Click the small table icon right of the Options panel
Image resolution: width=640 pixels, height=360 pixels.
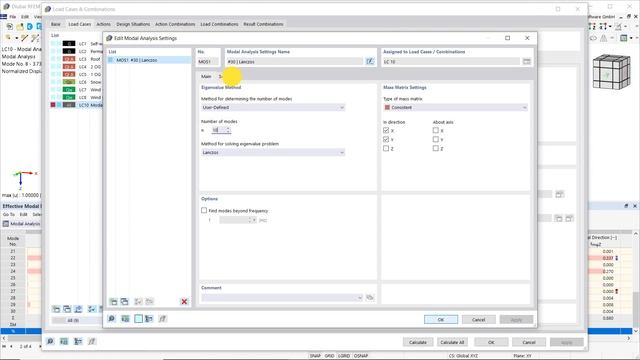click(559, 194)
